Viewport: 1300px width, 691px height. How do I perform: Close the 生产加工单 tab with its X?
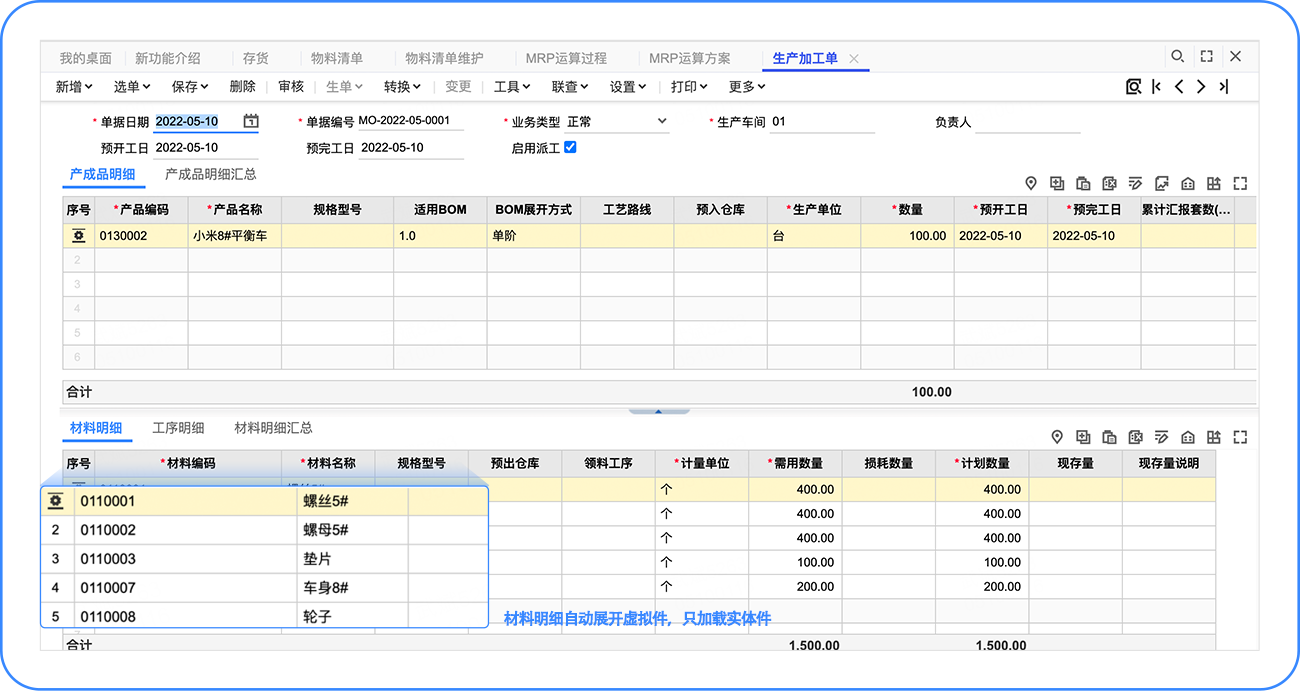854,59
